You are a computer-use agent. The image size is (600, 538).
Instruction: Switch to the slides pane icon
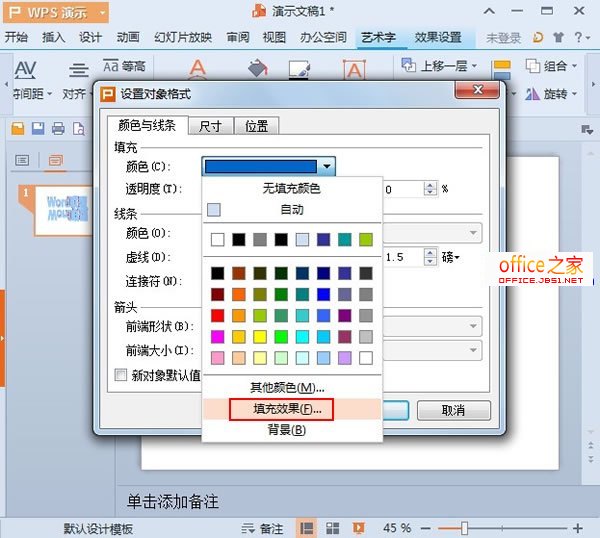(56, 160)
